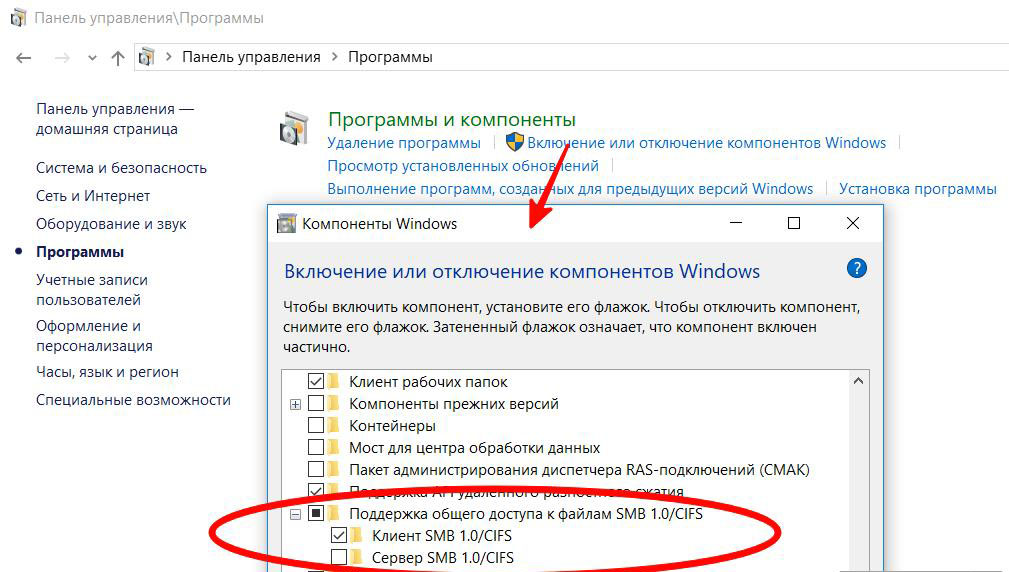Select Сервер SMB 1.0/CIFS row text
Viewport: 1009px width, 572px height.
(443, 557)
